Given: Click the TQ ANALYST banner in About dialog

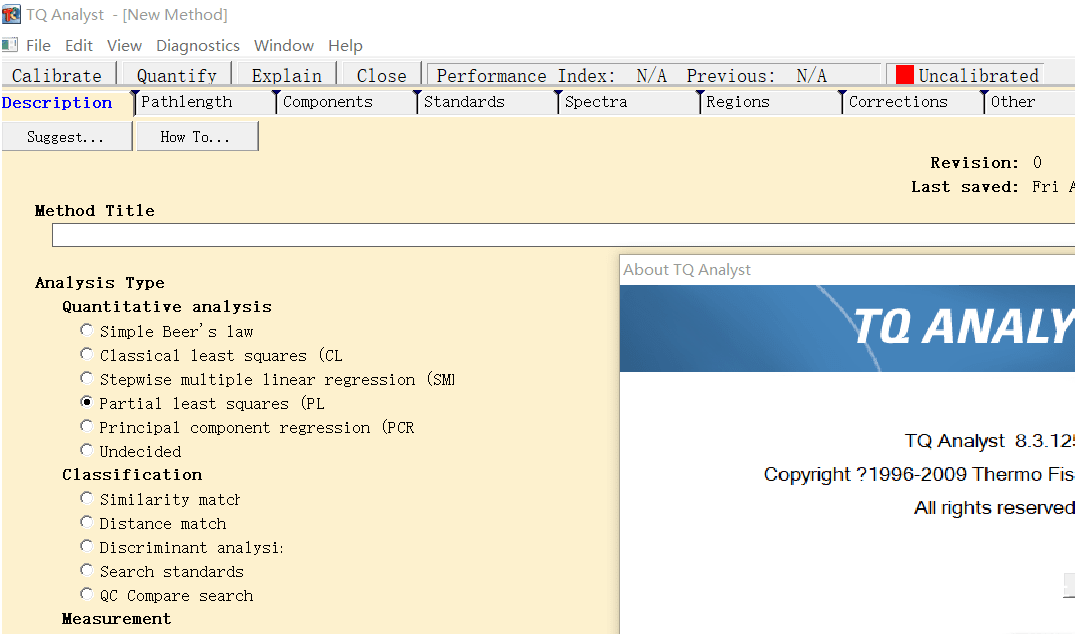Looking at the screenshot, I should (847, 328).
